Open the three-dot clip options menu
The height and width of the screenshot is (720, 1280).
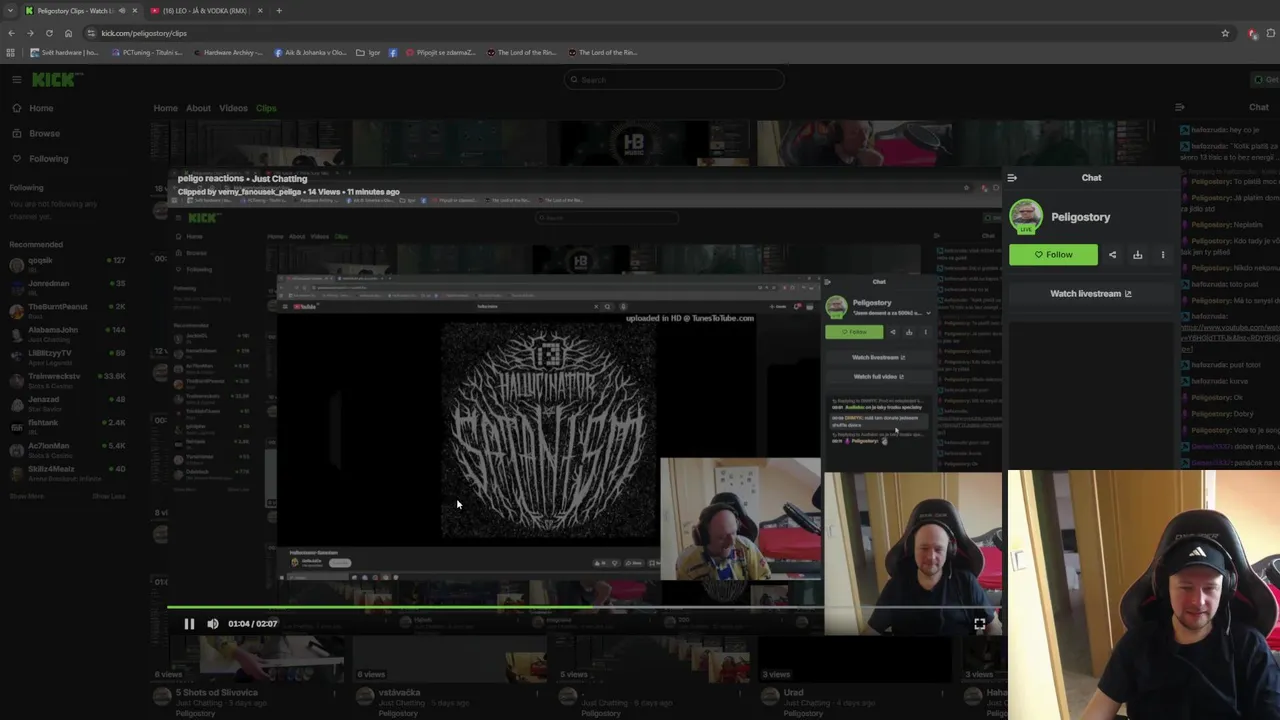(1162, 255)
